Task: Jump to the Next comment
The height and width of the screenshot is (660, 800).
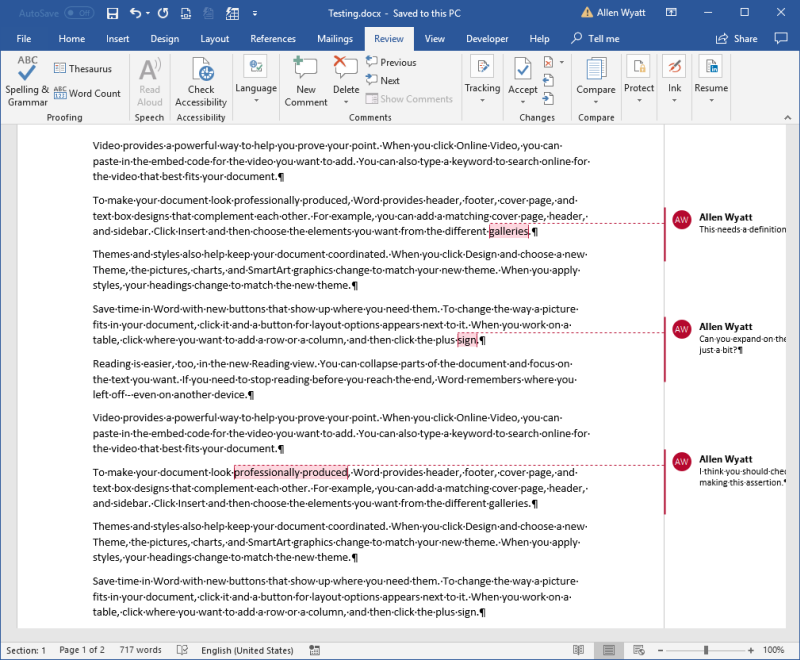Action: coord(383,81)
